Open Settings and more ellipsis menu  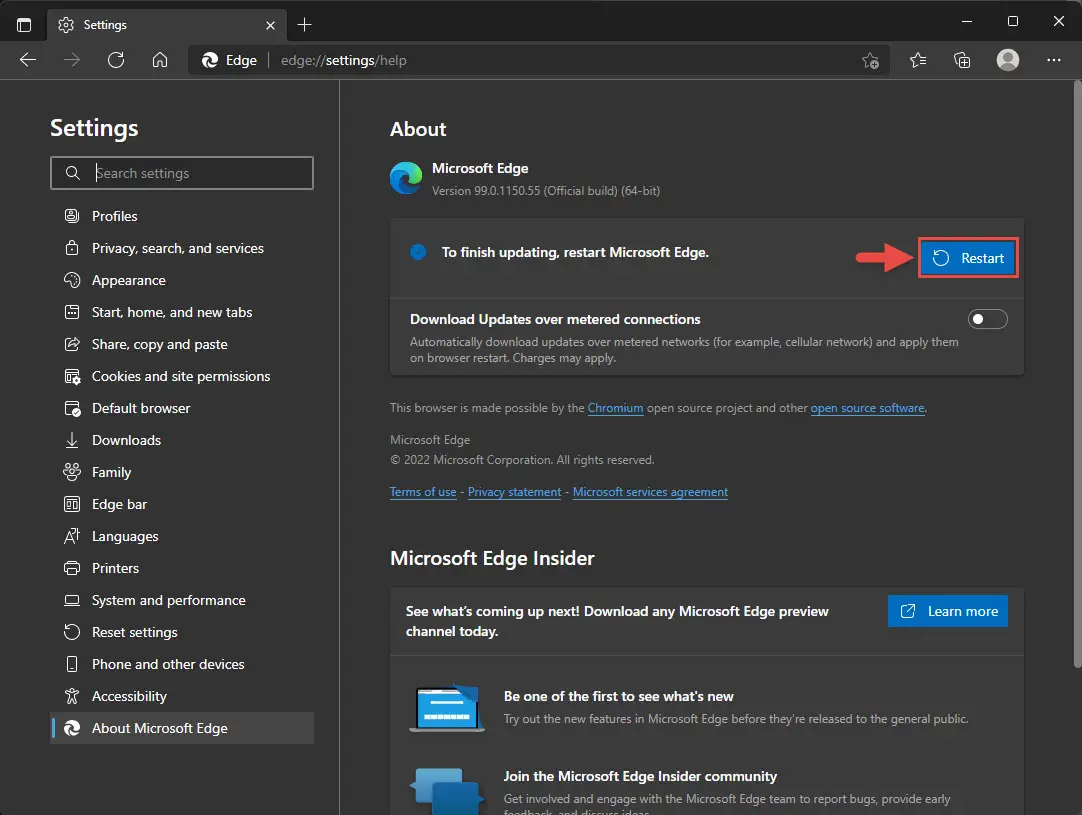tap(1054, 60)
